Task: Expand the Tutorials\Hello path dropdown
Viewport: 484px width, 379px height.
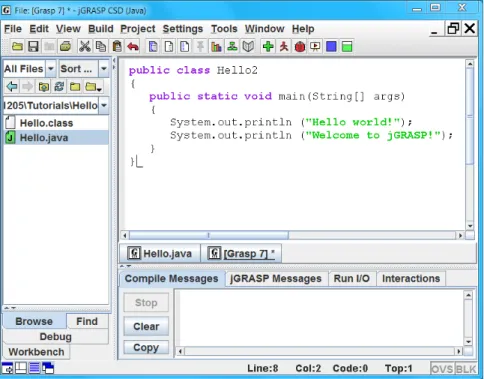Action: coord(104,105)
